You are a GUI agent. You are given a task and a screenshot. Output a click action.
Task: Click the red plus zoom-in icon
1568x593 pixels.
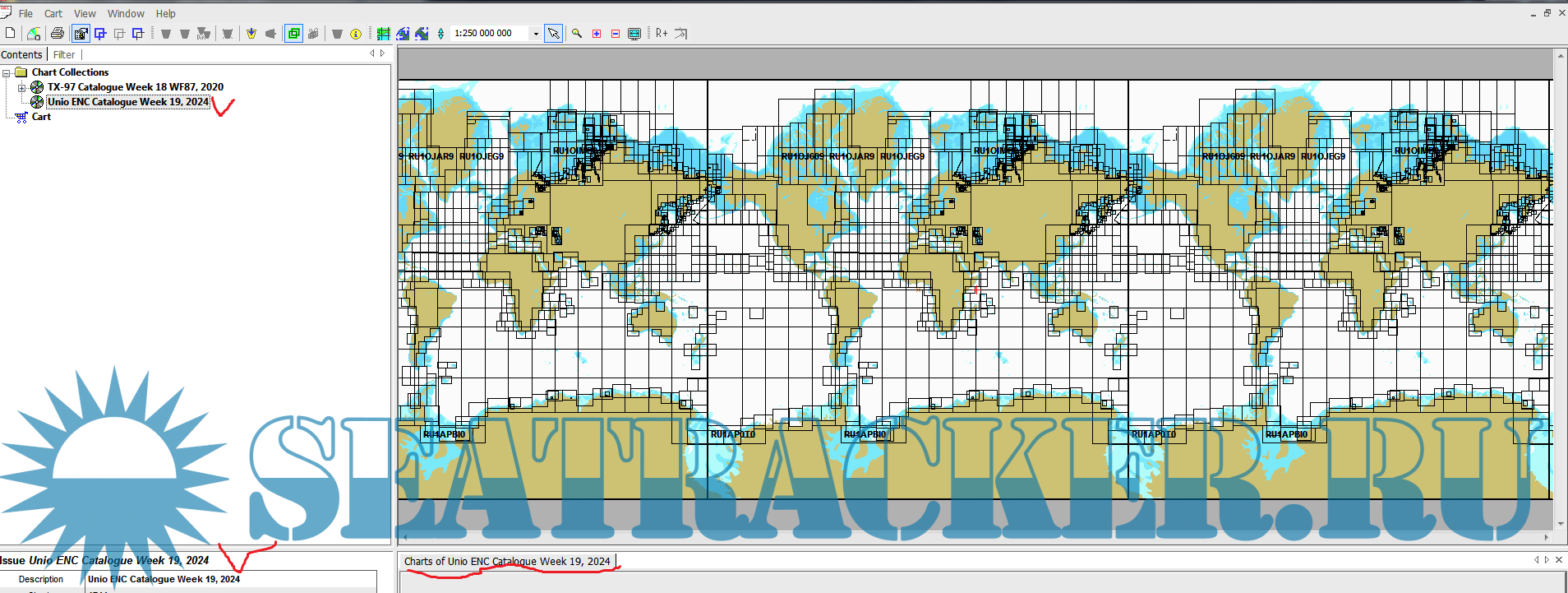pos(597,34)
